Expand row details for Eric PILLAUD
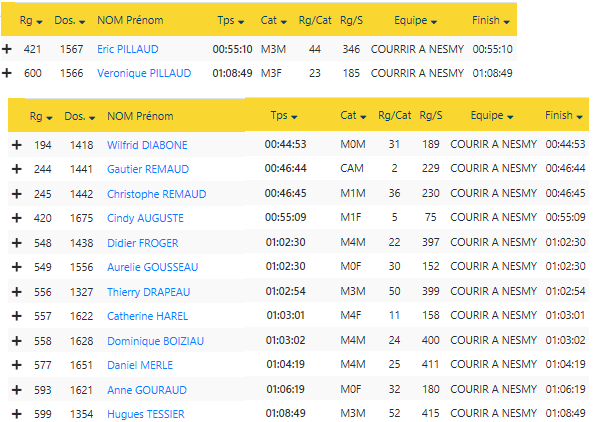This screenshot has width=598, height=422. point(7,49)
